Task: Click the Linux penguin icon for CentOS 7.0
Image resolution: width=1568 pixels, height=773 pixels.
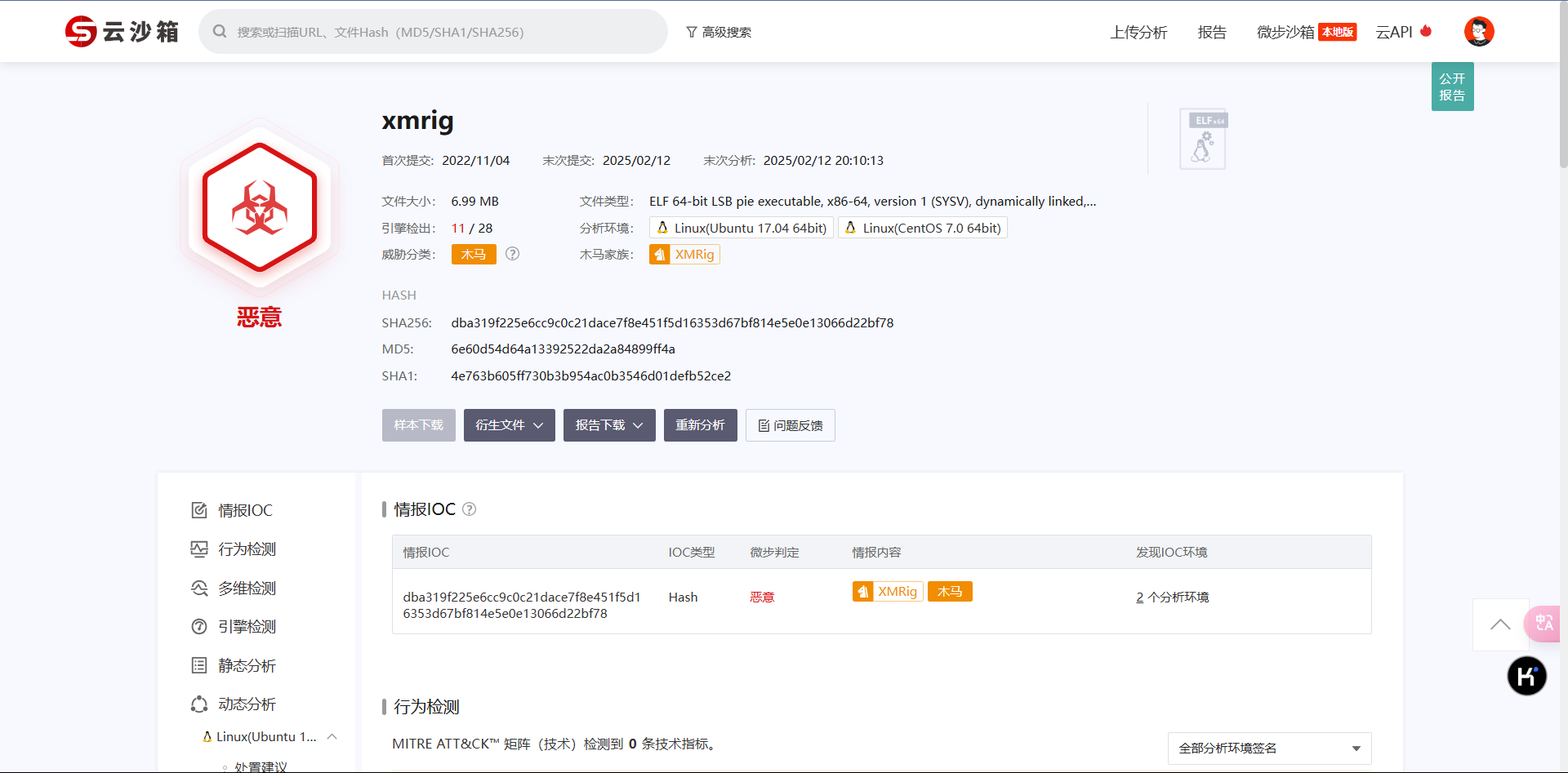Action: [x=850, y=228]
